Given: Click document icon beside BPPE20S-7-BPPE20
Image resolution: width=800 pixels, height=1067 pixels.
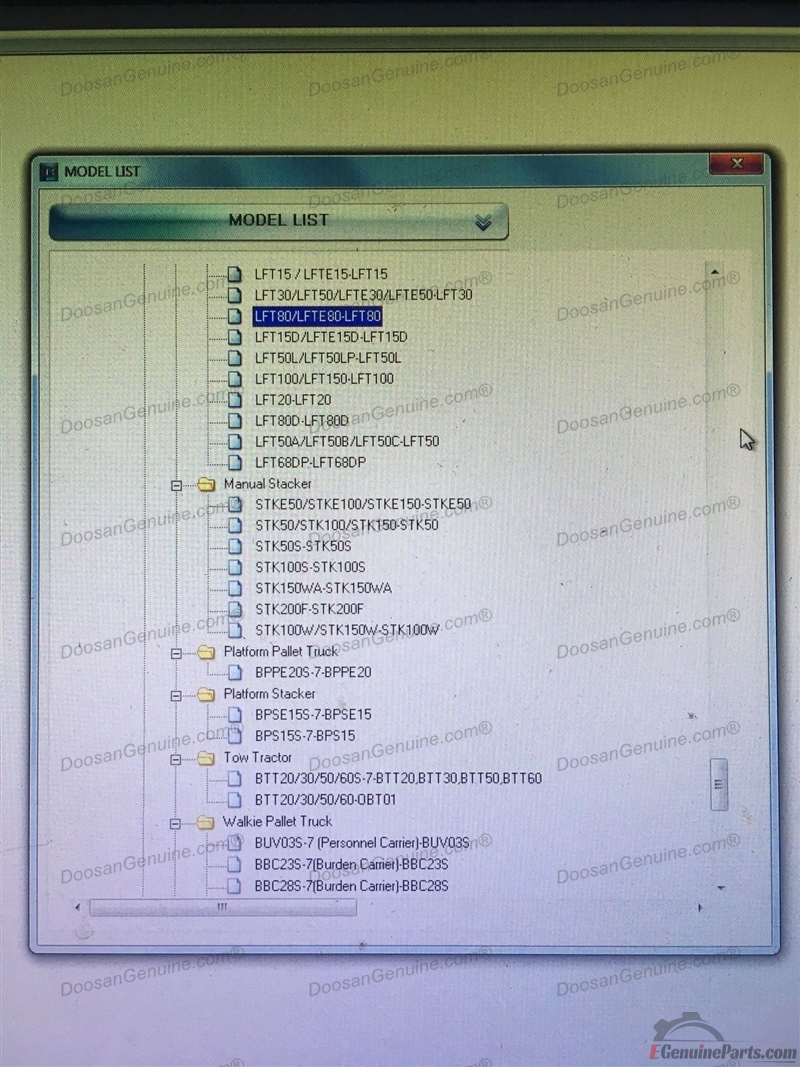Looking at the screenshot, I should (234, 673).
